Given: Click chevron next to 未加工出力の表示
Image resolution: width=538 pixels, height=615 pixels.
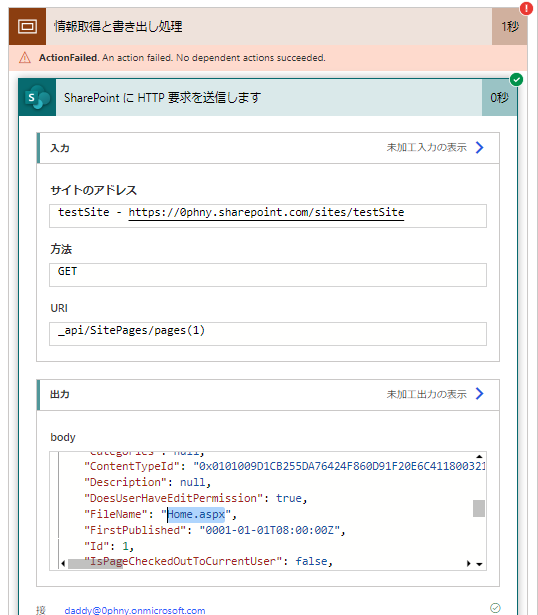Looking at the screenshot, I should click(x=480, y=393).
